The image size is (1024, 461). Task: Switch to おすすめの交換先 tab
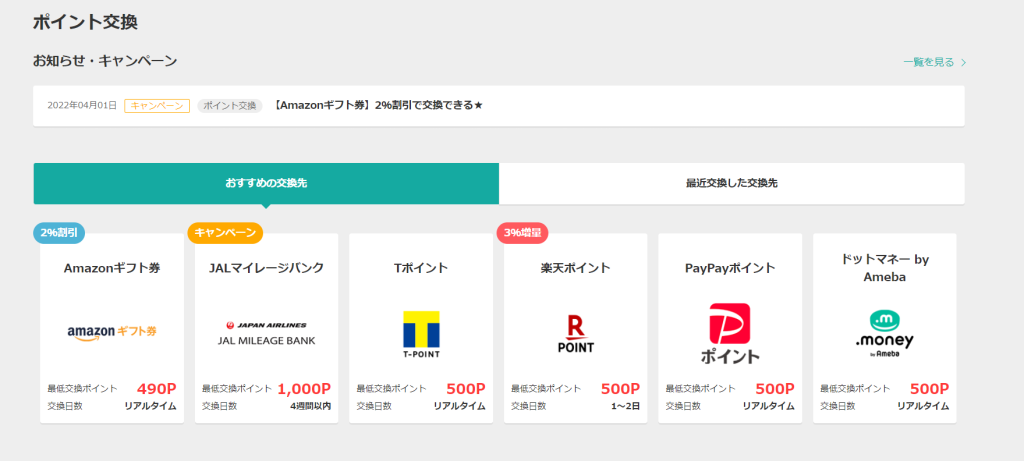pyautogui.click(x=266, y=184)
